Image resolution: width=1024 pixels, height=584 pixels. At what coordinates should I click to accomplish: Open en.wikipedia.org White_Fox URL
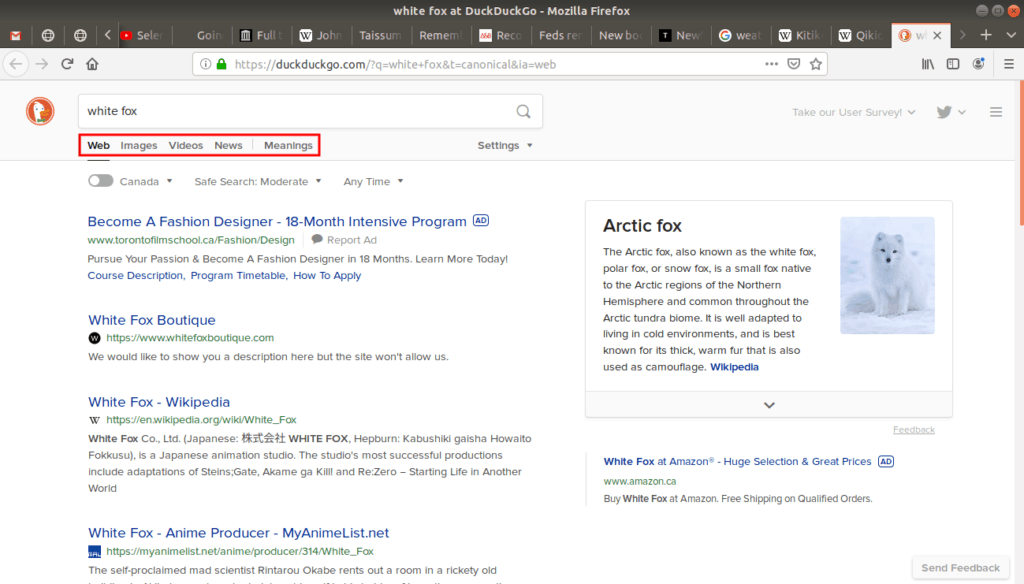(201, 419)
